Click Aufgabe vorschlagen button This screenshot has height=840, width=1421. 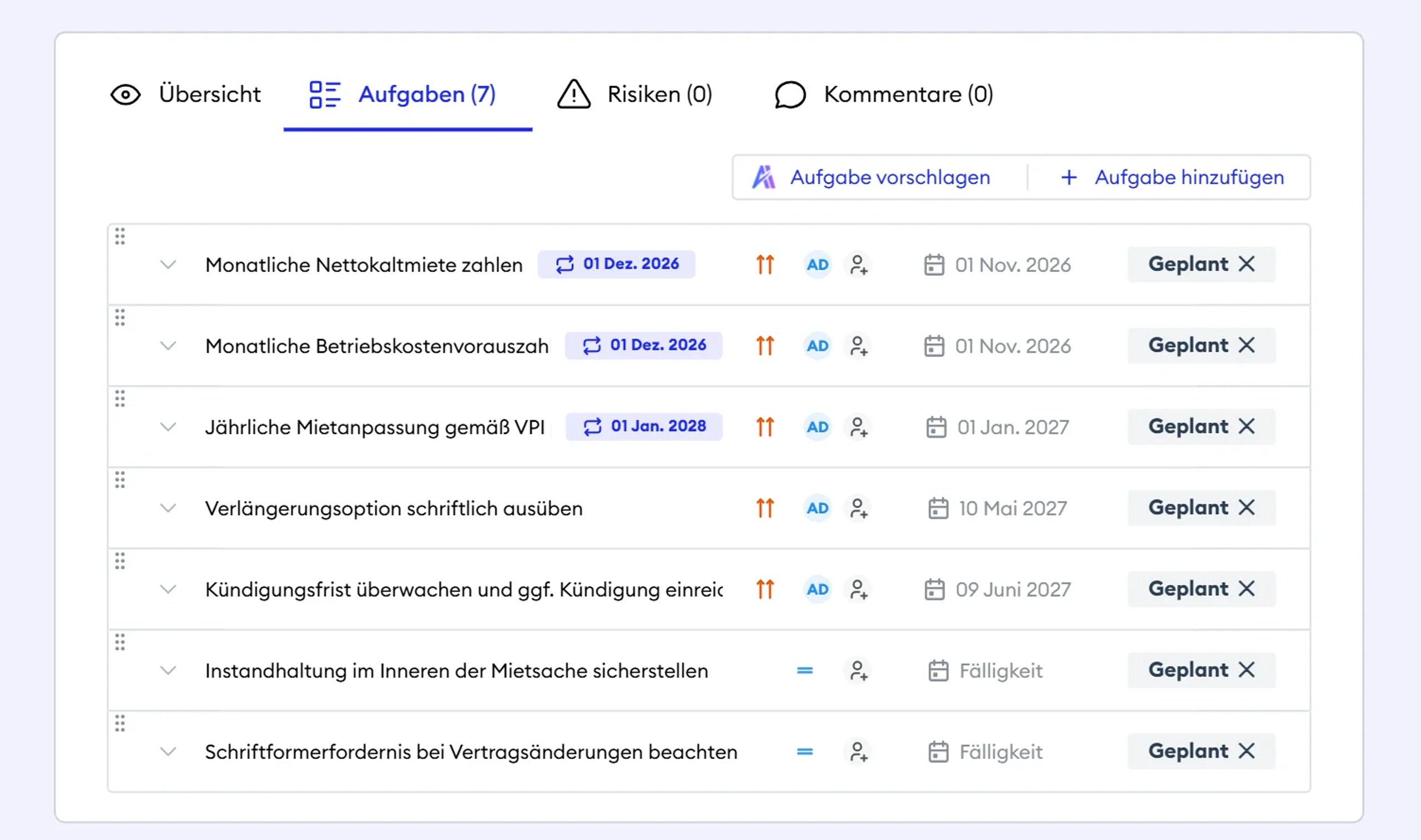coord(871,177)
